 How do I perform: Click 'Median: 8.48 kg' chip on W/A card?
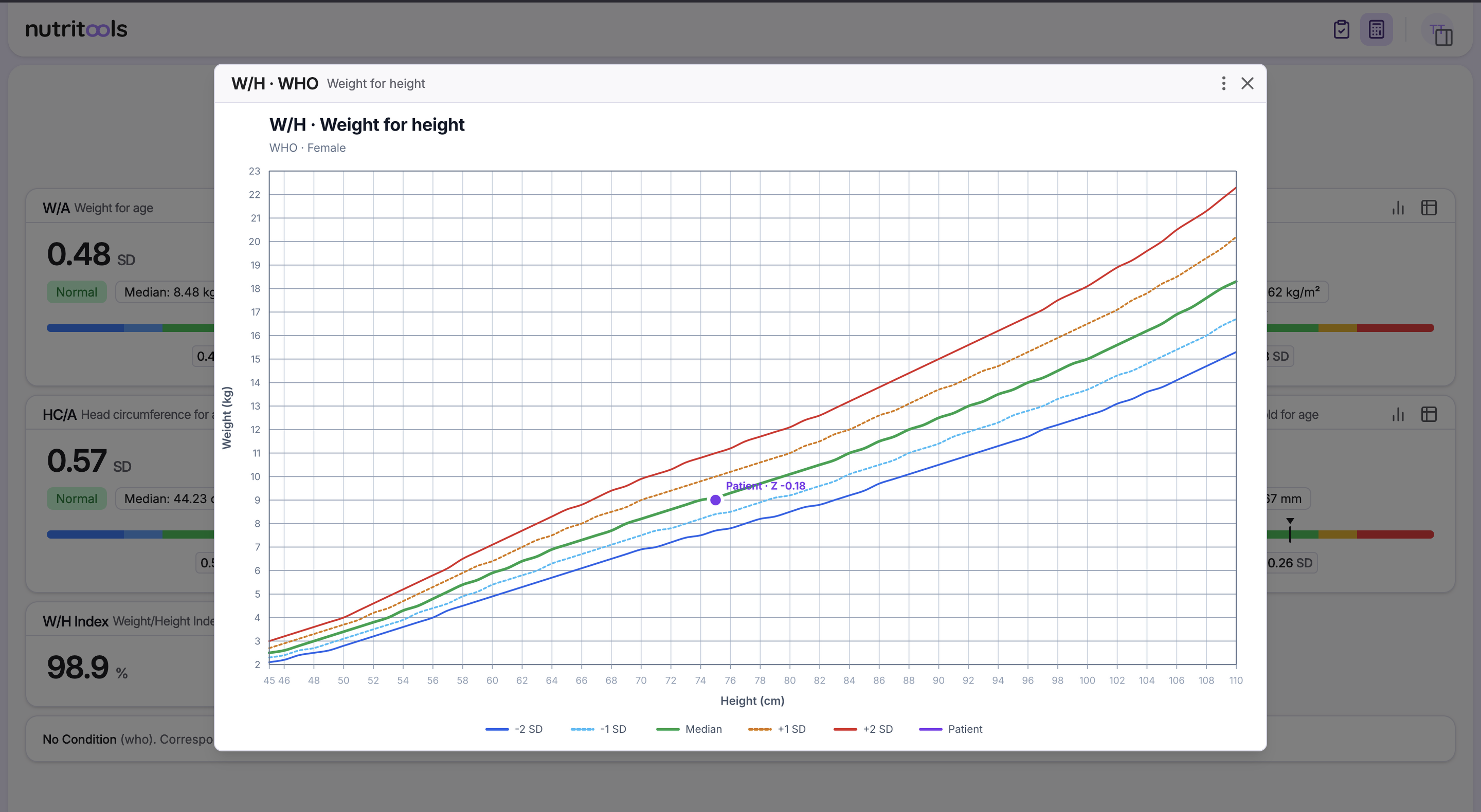pyautogui.click(x=165, y=292)
